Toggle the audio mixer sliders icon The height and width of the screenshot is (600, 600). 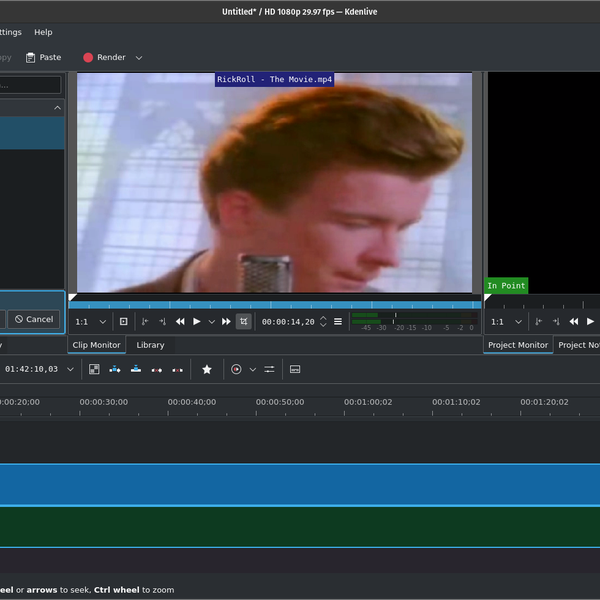tap(269, 369)
